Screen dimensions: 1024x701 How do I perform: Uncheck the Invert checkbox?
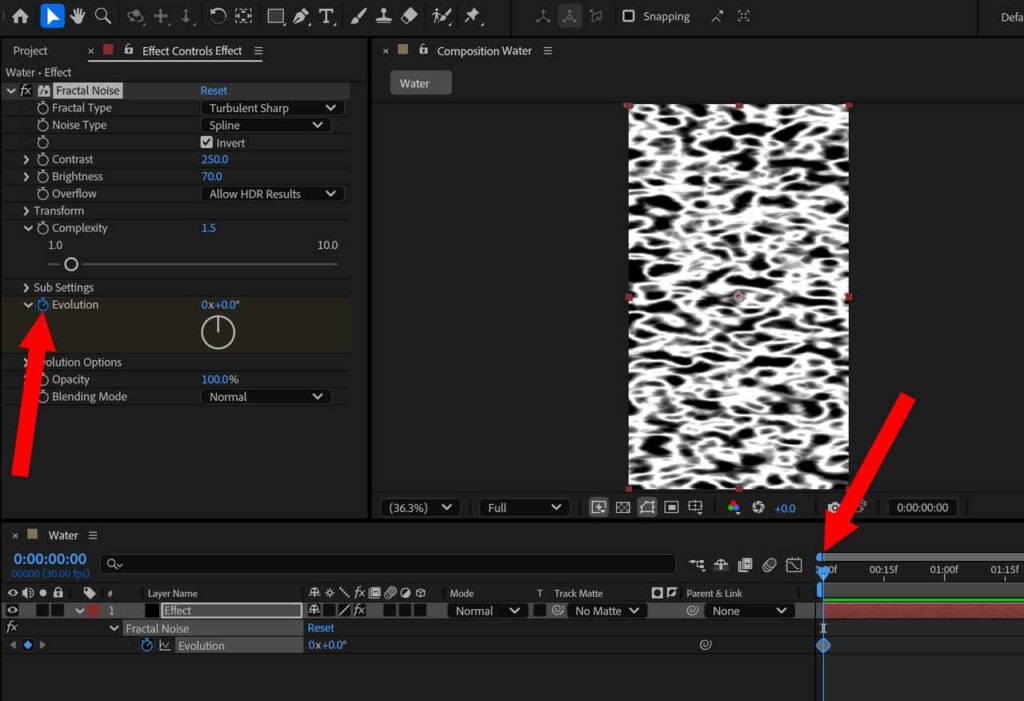click(x=207, y=142)
